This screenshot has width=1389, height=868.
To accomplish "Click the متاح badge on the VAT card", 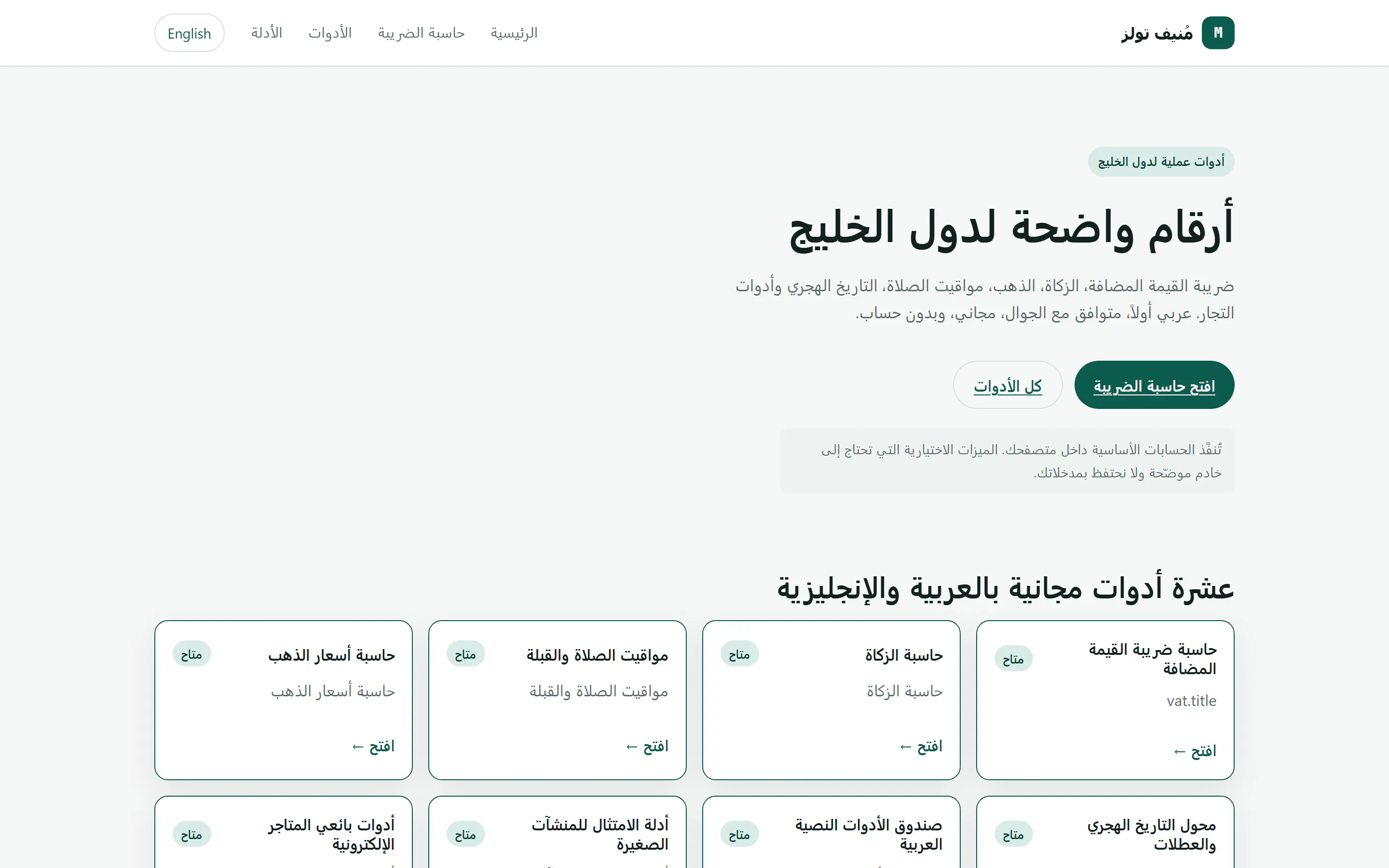I will (x=1013, y=659).
